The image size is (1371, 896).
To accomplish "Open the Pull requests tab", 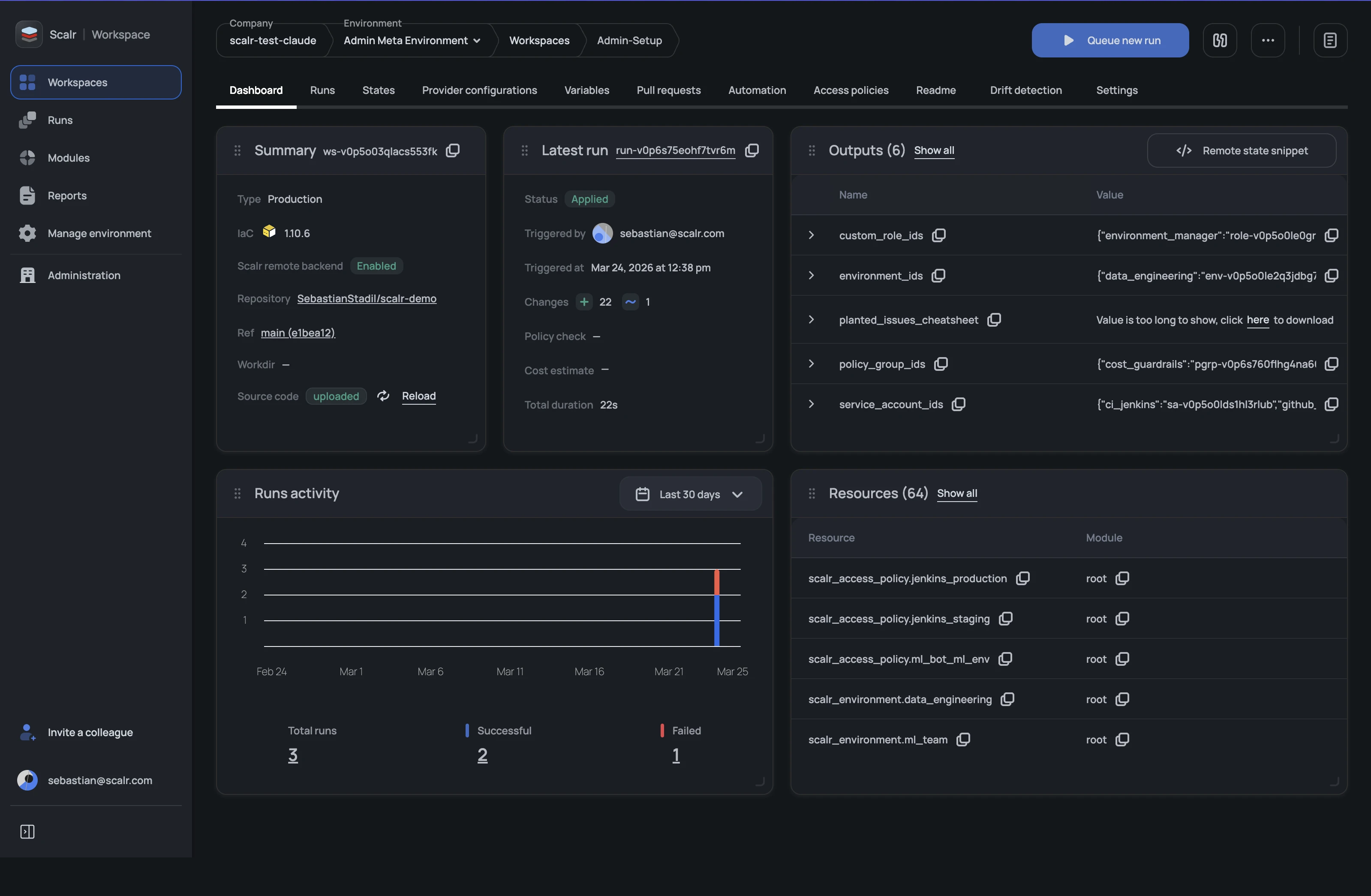I will click(x=668, y=90).
